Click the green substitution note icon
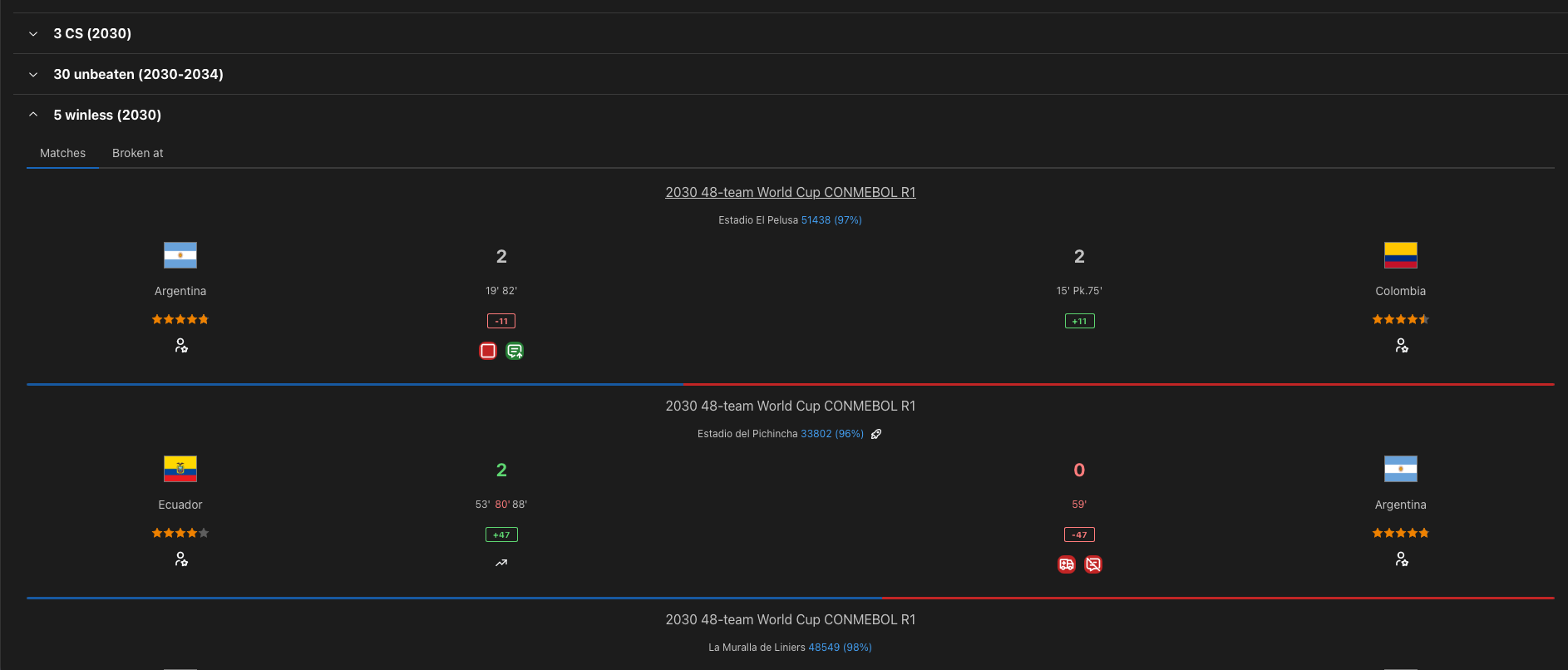This screenshot has height=670, width=1568. pyautogui.click(x=515, y=351)
